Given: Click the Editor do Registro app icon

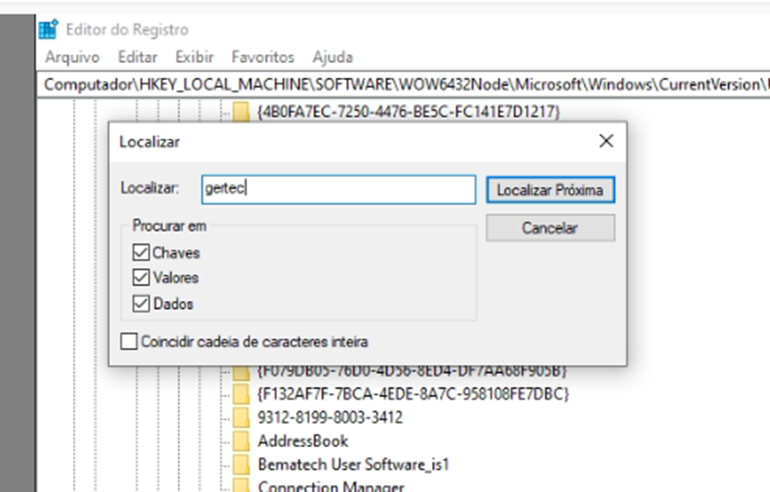Looking at the screenshot, I should (49, 29).
